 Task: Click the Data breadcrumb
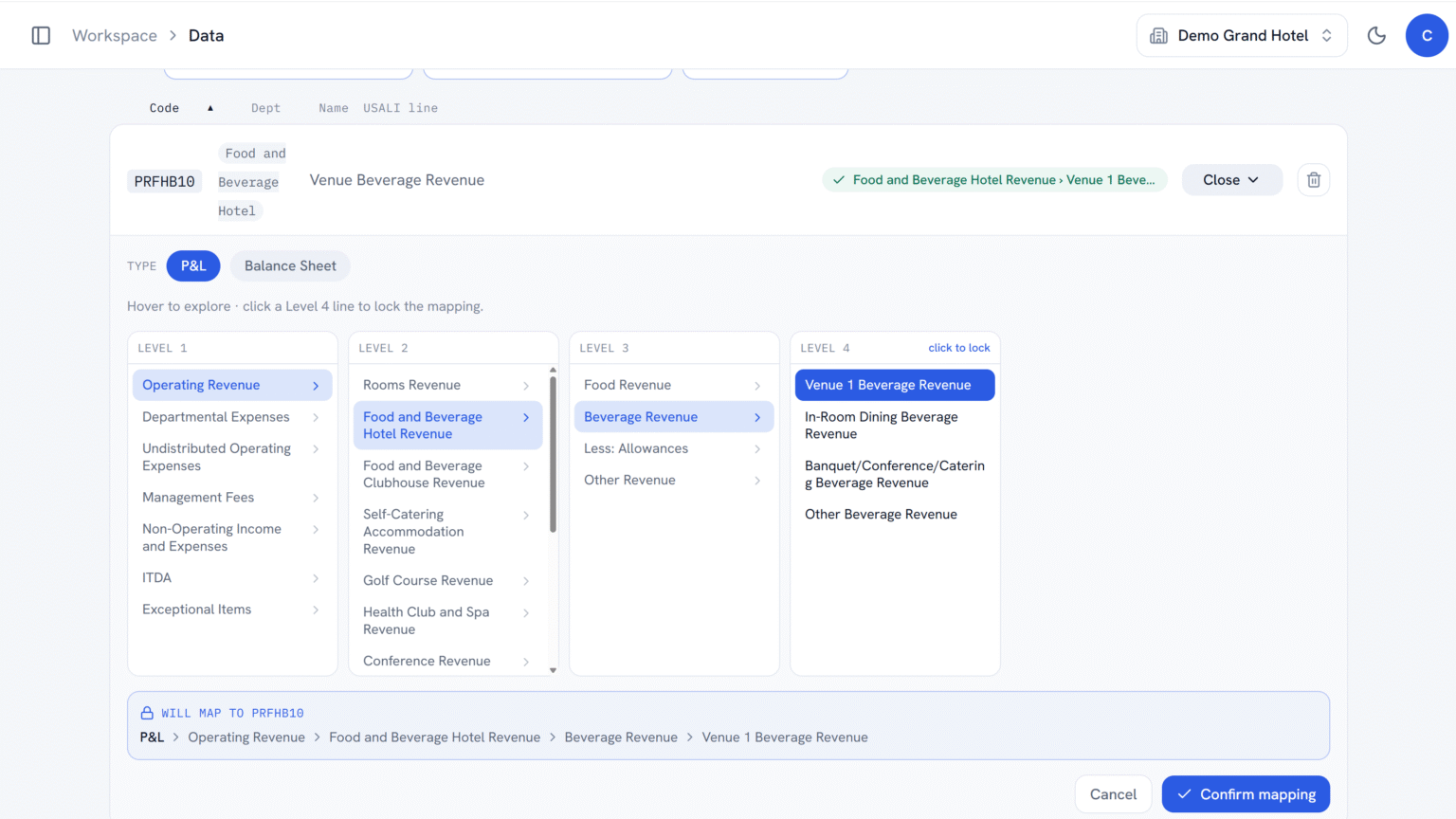[x=206, y=35]
